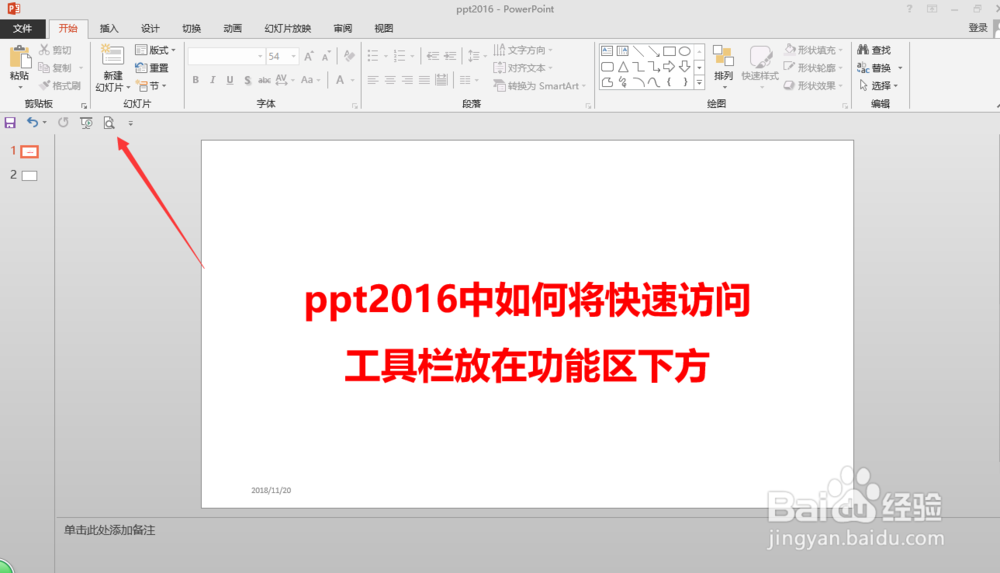
Task: Open the font size 54 dropdown
Action: click(293, 56)
